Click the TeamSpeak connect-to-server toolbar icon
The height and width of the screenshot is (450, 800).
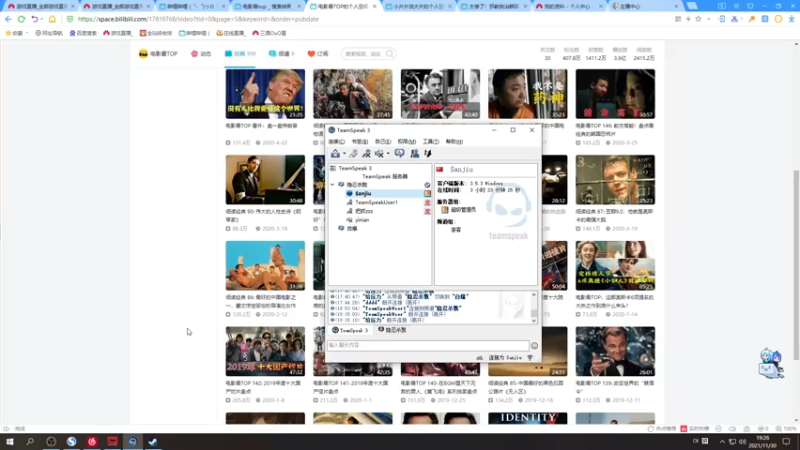(x=335, y=154)
